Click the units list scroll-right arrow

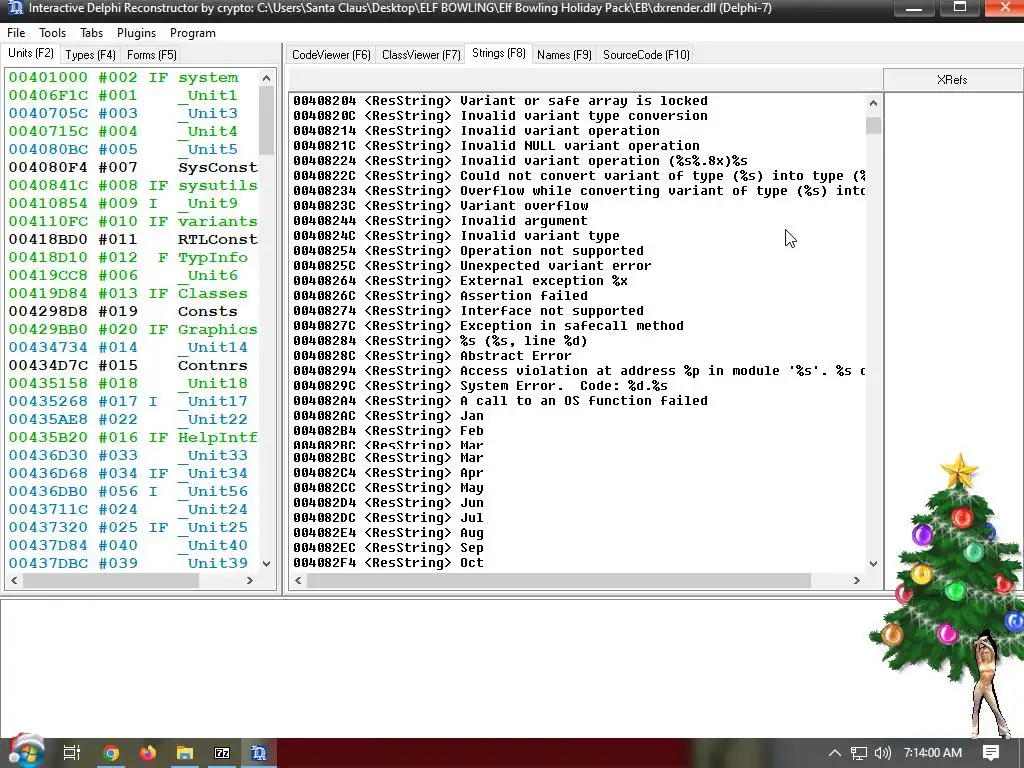coord(249,580)
